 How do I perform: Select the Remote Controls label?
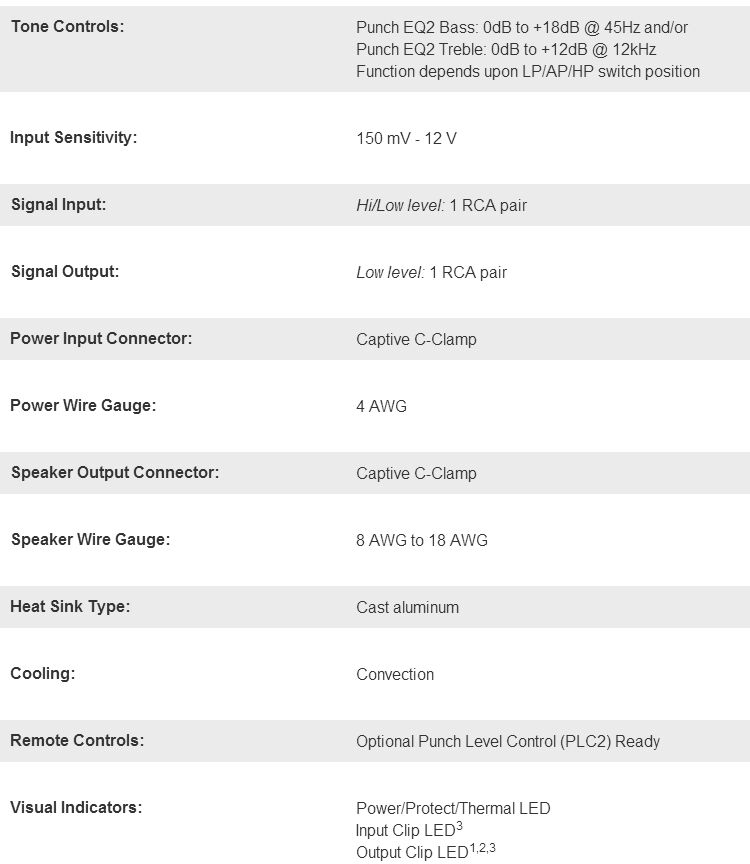(x=77, y=741)
